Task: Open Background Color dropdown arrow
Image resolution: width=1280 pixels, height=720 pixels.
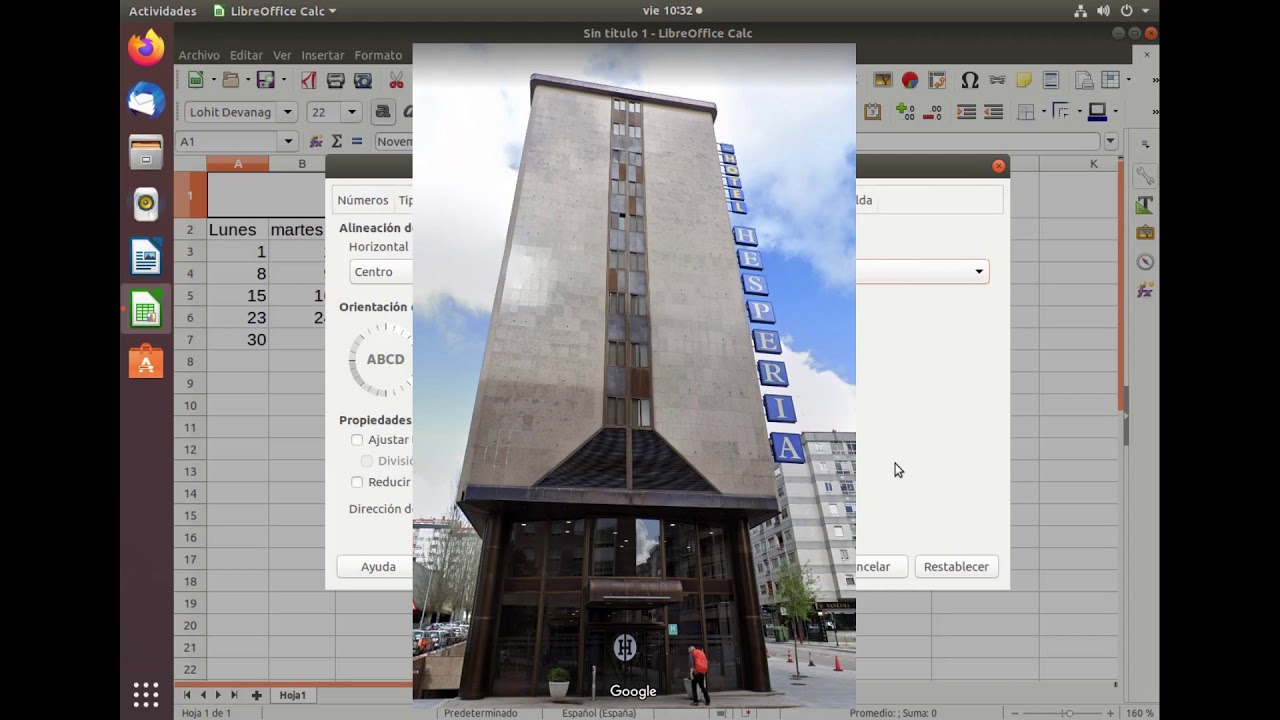Action: pos(1114,112)
